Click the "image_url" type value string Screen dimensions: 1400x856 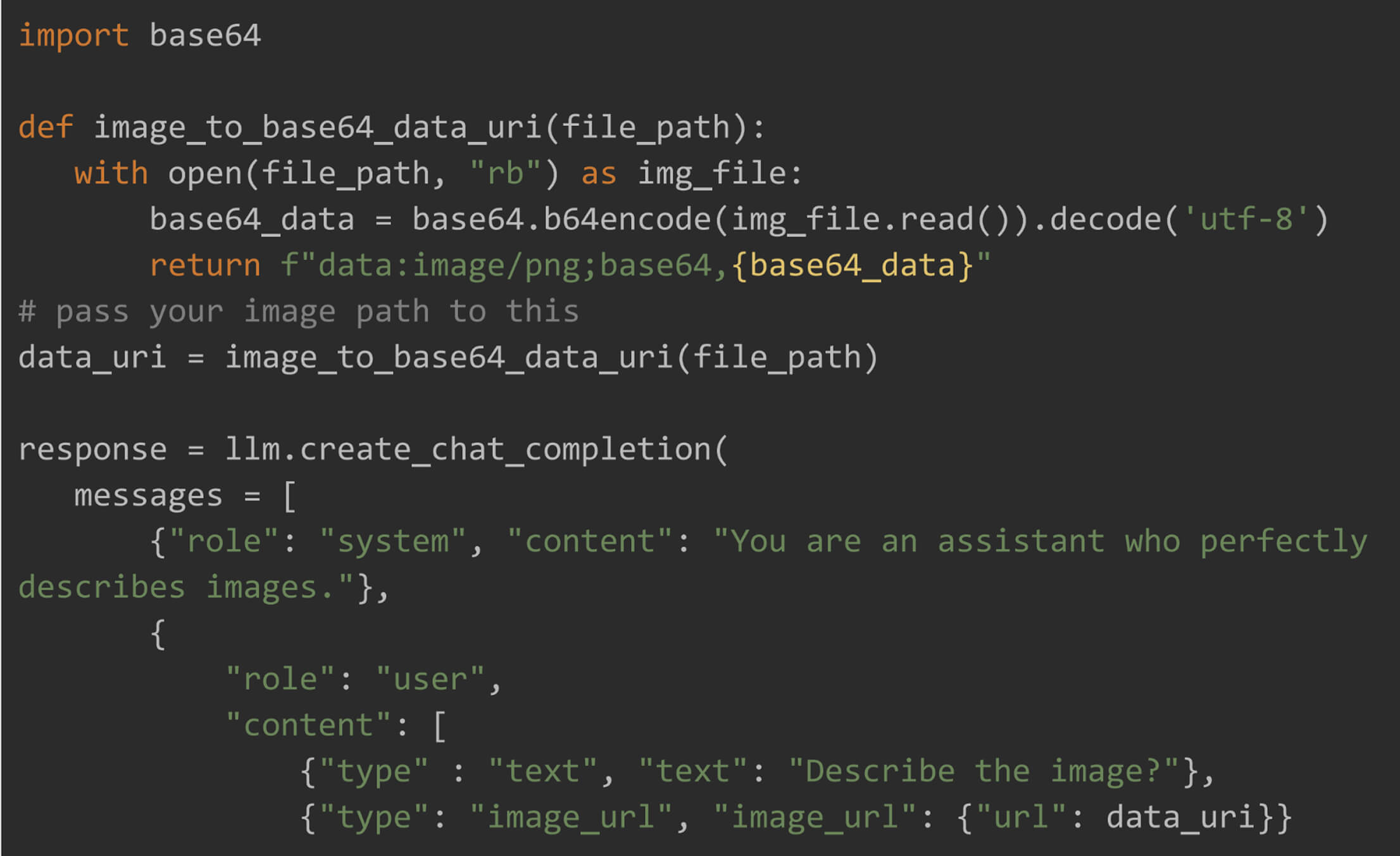pyautogui.click(x=571, y=817)
